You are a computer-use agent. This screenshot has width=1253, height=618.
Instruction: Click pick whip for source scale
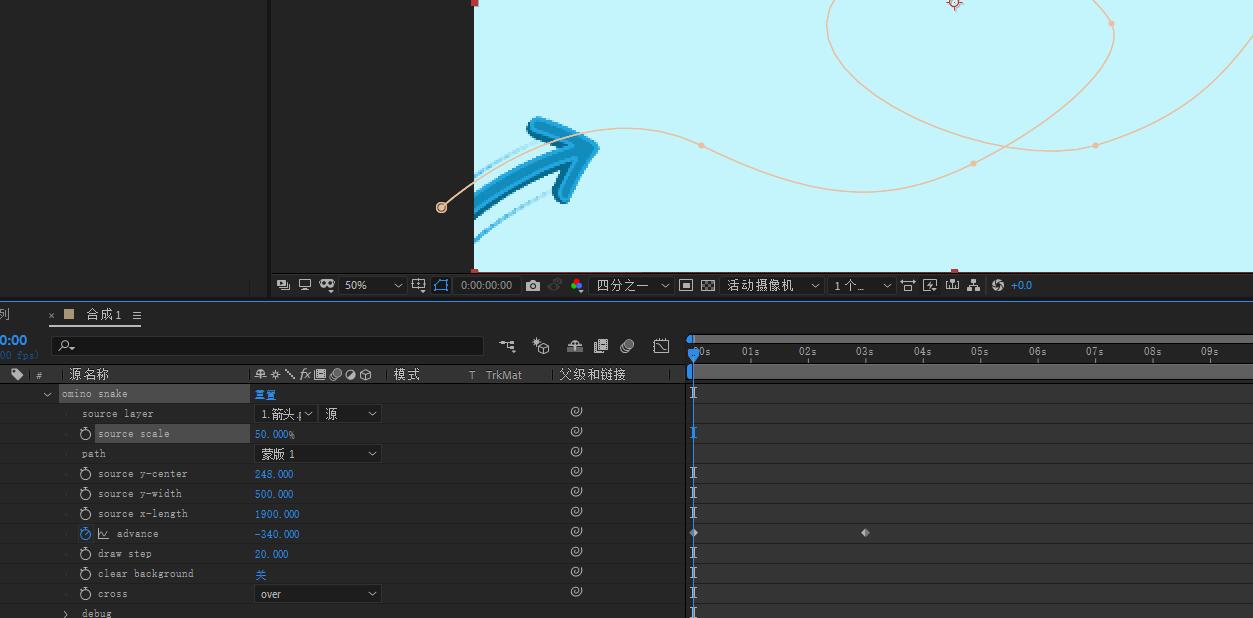coord(576,432)
